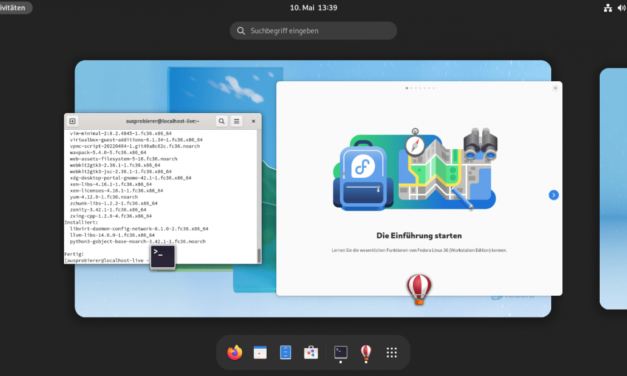Open the Calendar app in the dock
This screenshot has width=627, height=376.
coord(260,352)
